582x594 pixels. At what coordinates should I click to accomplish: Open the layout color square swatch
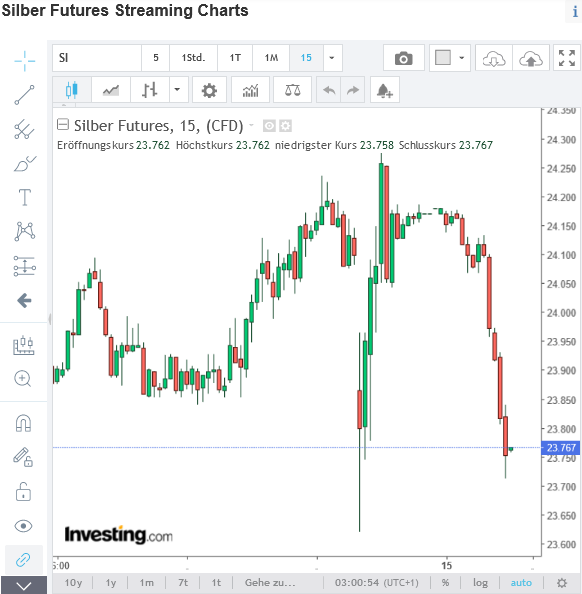point(443,58)
